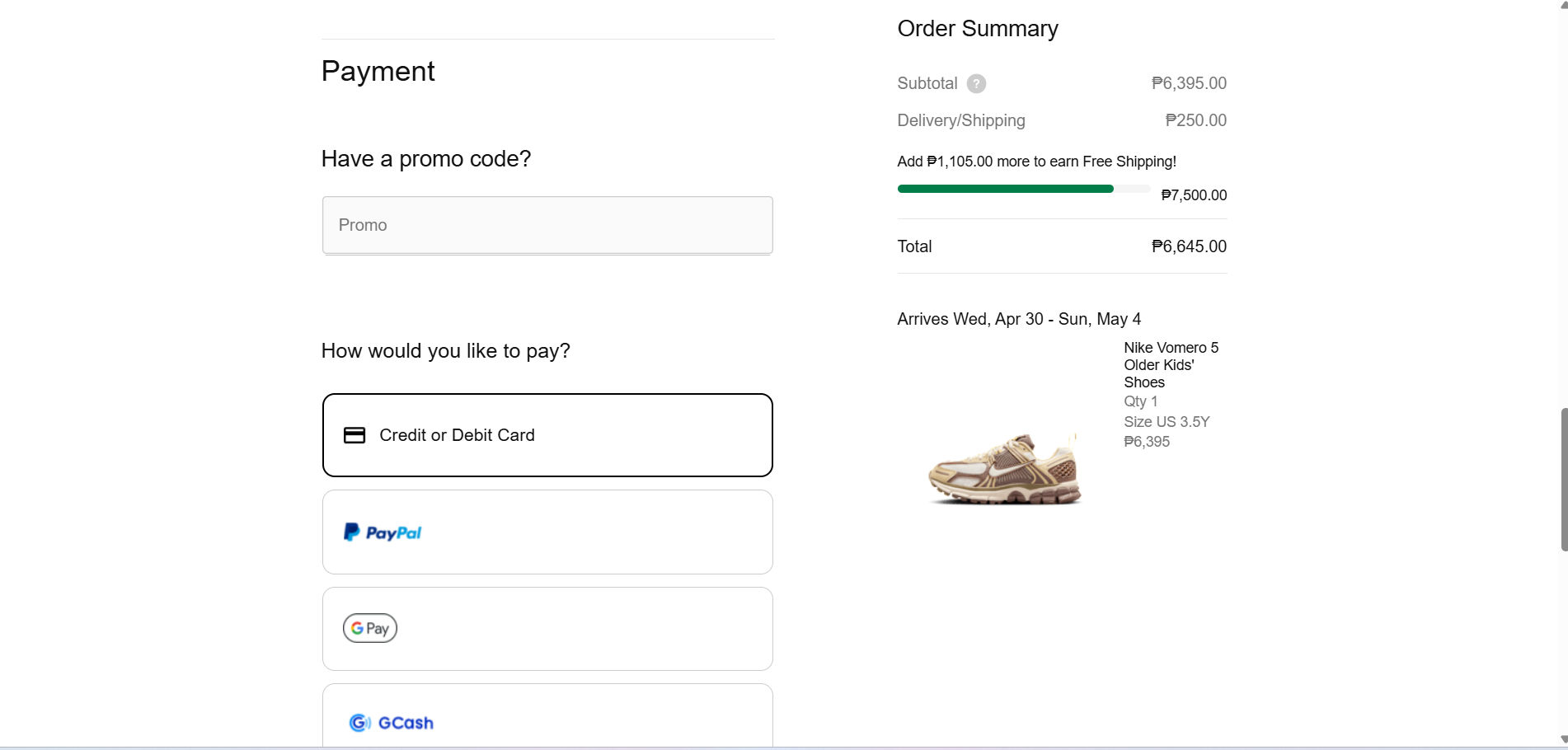The height and width of the screenshot is (750, 1568).
Task: Click the page's vertical scrollbar thumb
Action: click(x=1563, y=478)
